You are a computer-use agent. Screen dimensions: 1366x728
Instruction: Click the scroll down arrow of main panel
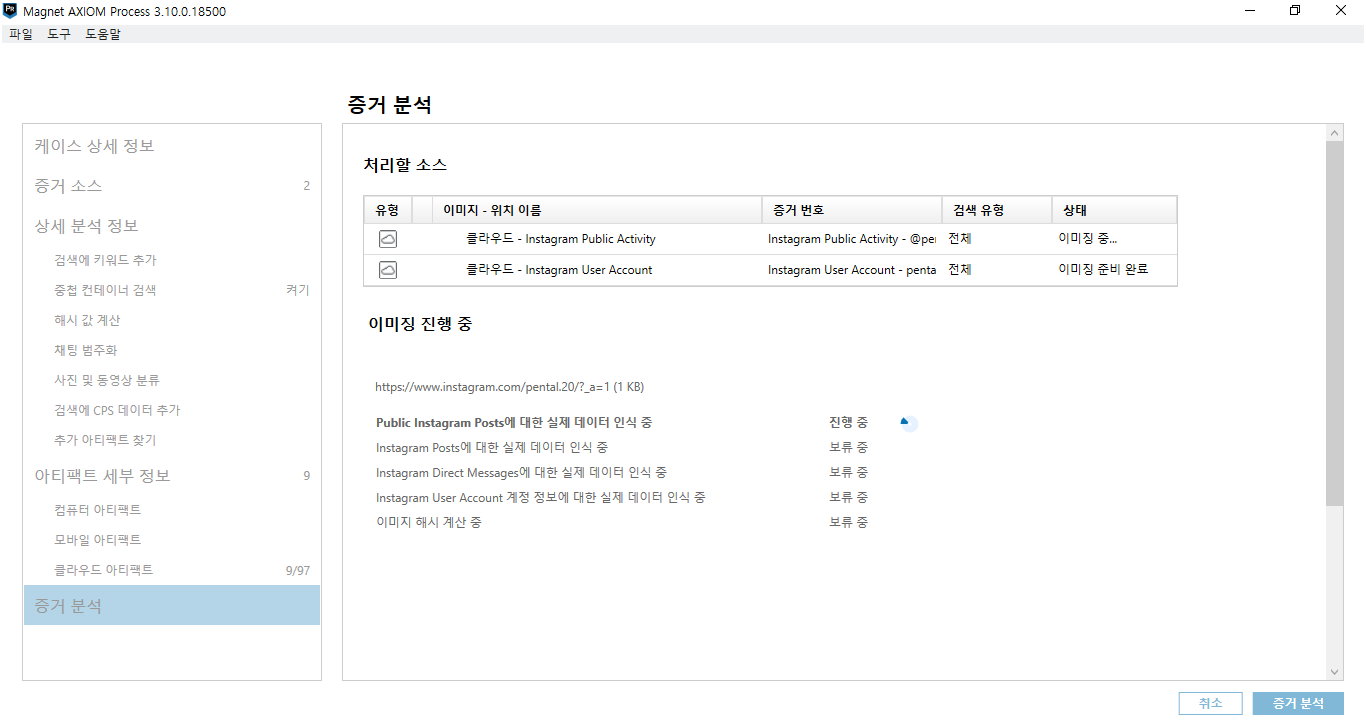(1335, 673)
